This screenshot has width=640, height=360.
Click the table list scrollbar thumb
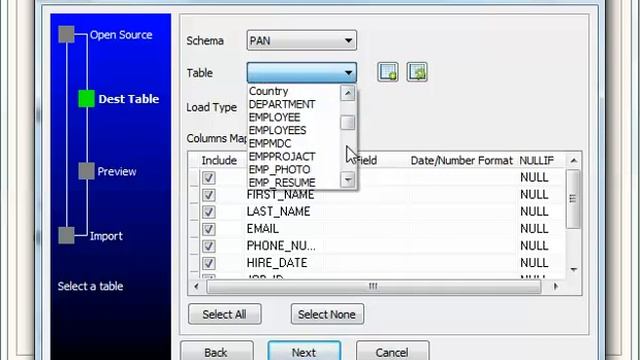click(x=348, y=122)
